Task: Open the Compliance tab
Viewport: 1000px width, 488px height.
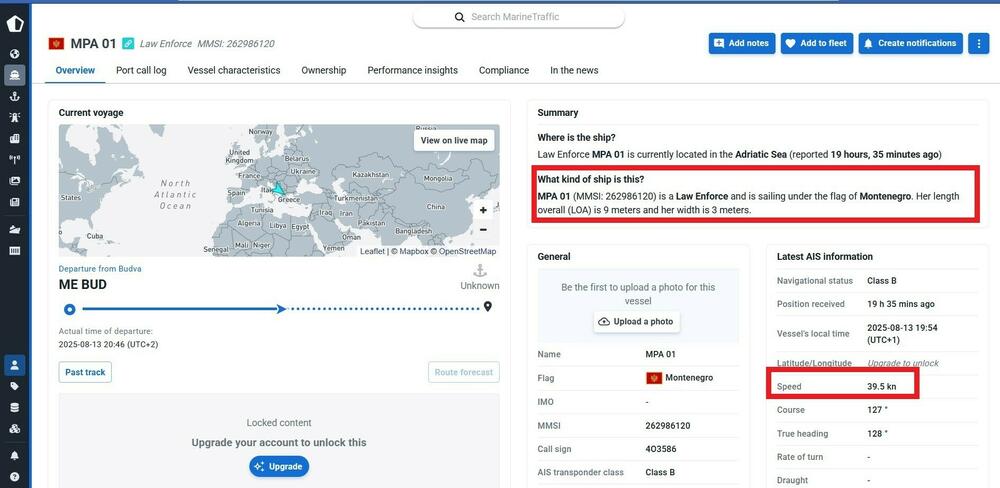Action: 504,70
